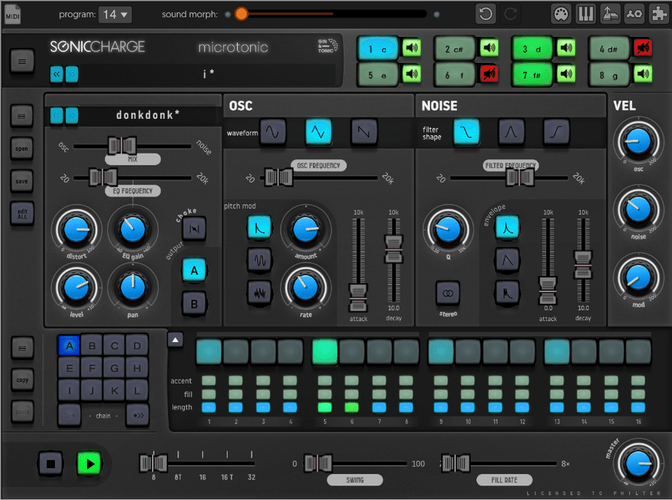Open the drum patch menu button above open

pos(22,116)
